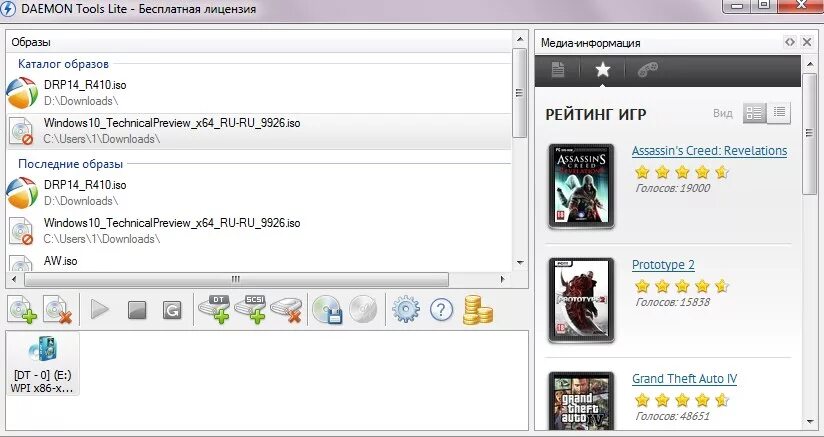
Task: Click the Remount all images icon
Action: point(172,310)
